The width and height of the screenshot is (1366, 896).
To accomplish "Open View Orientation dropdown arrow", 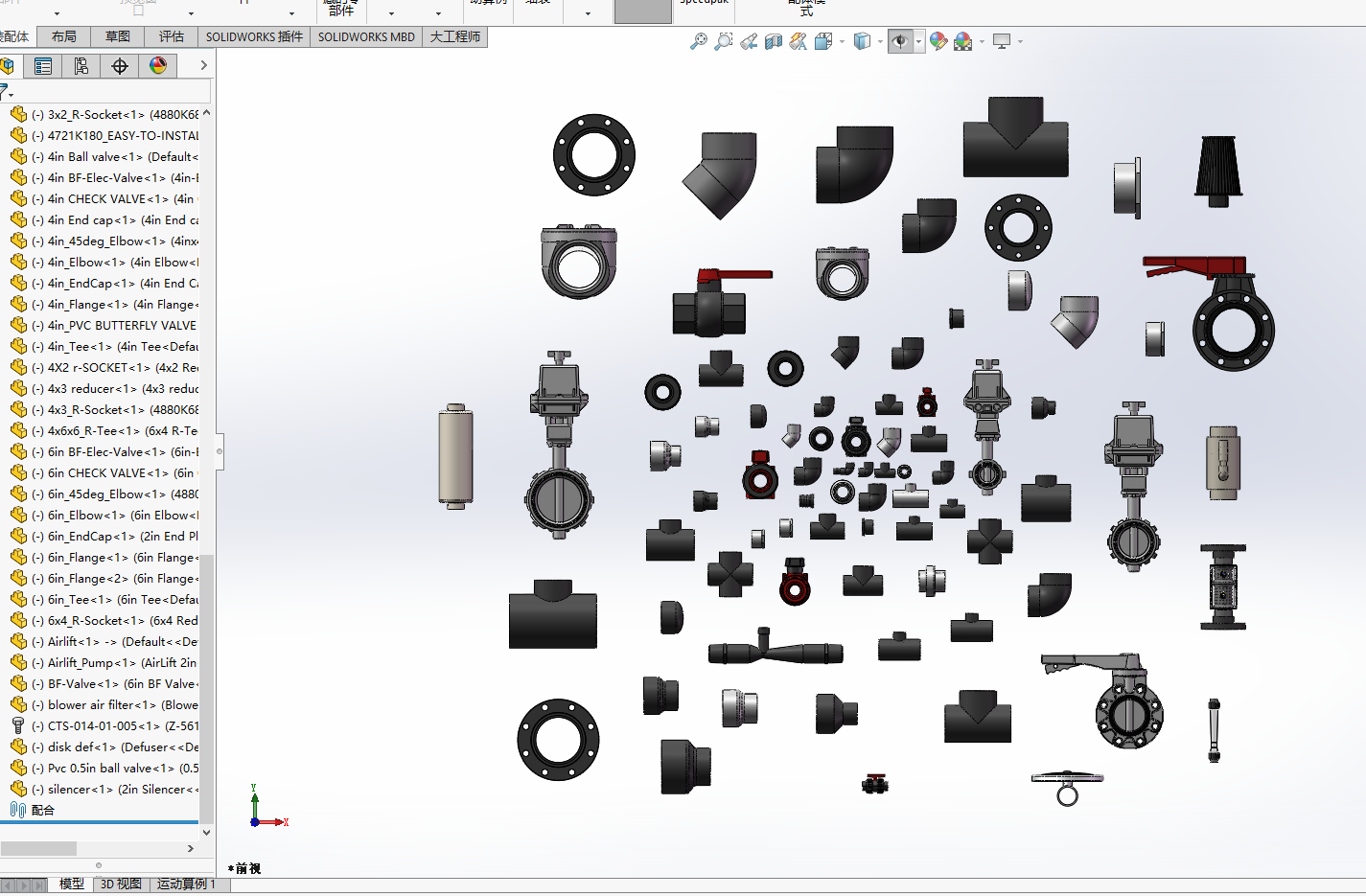I will (x=842, y=41).
